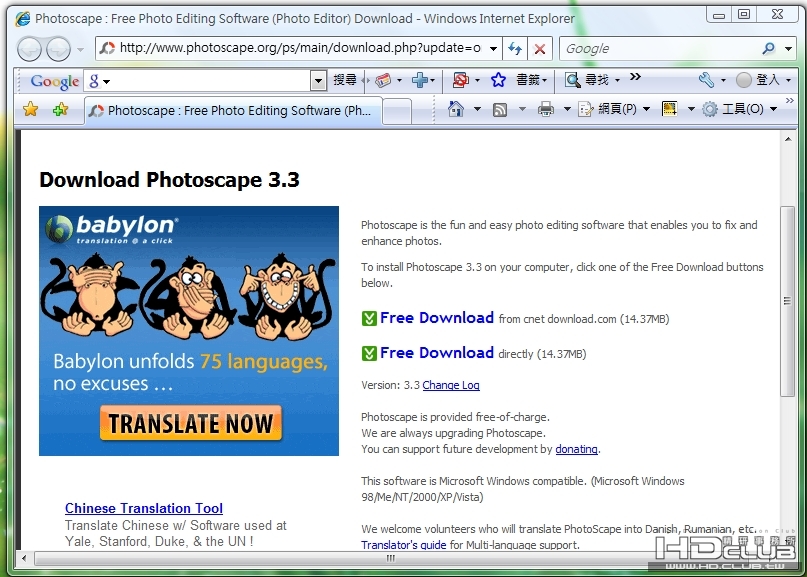Click the Google search box at the top right
The image size is (807, 577).
pyautogui.click(x=659, y=49)
